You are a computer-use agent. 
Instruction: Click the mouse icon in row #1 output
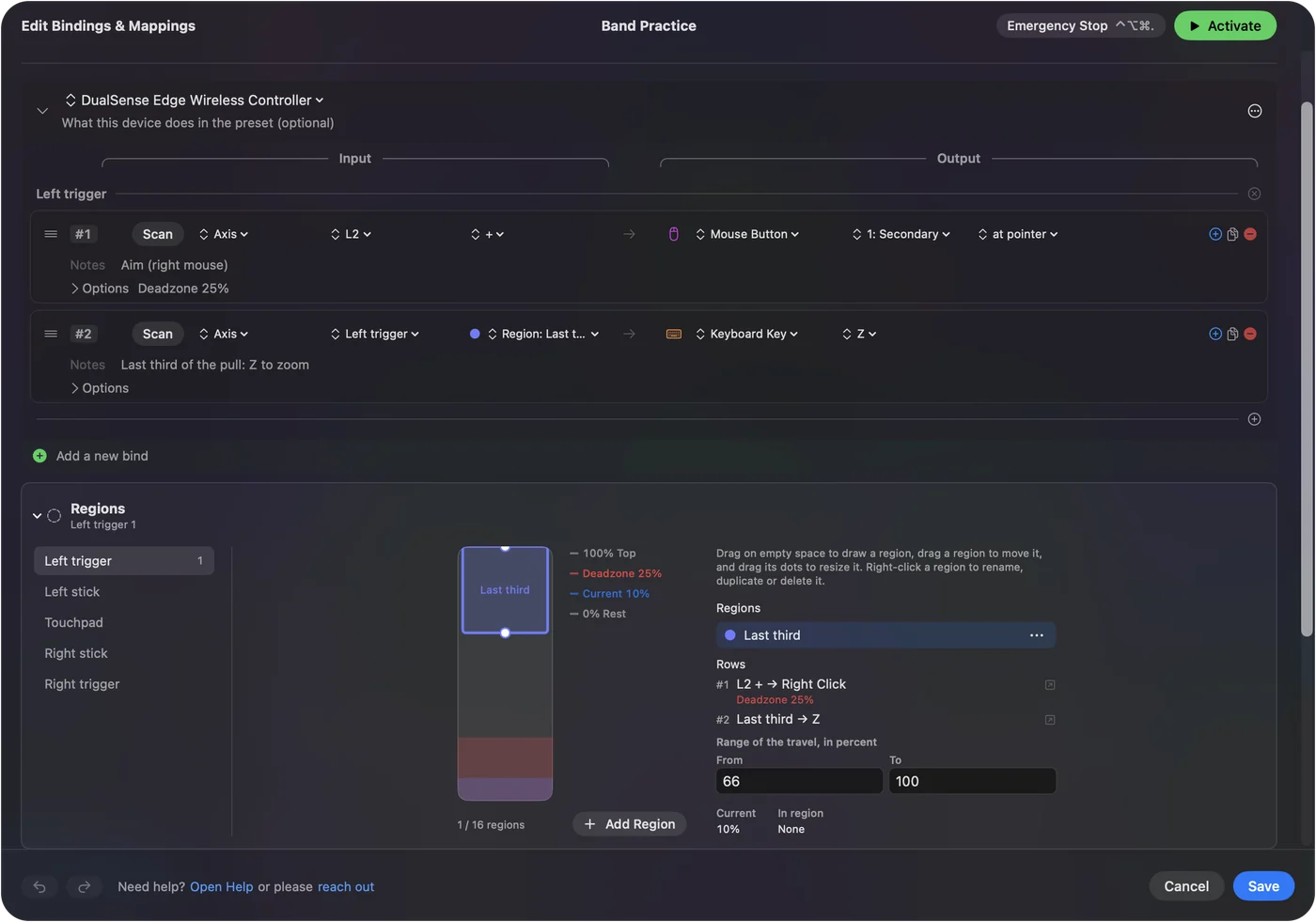673,234
